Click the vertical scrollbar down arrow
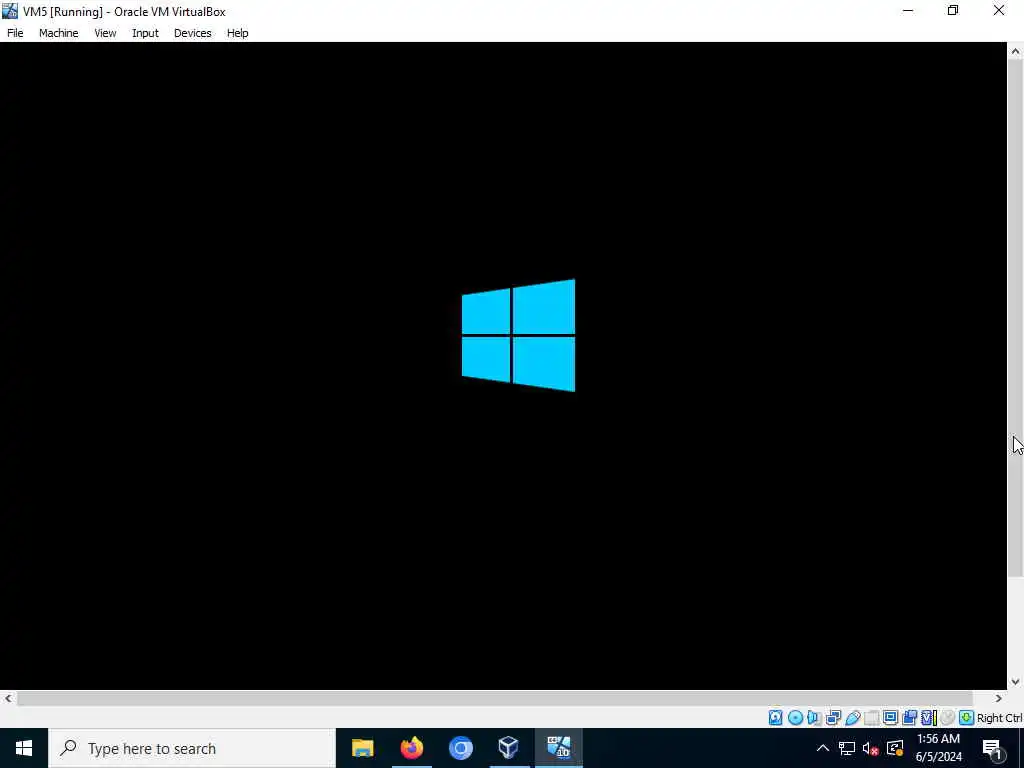This screenshot has height=768, width=1024. 1016,682
